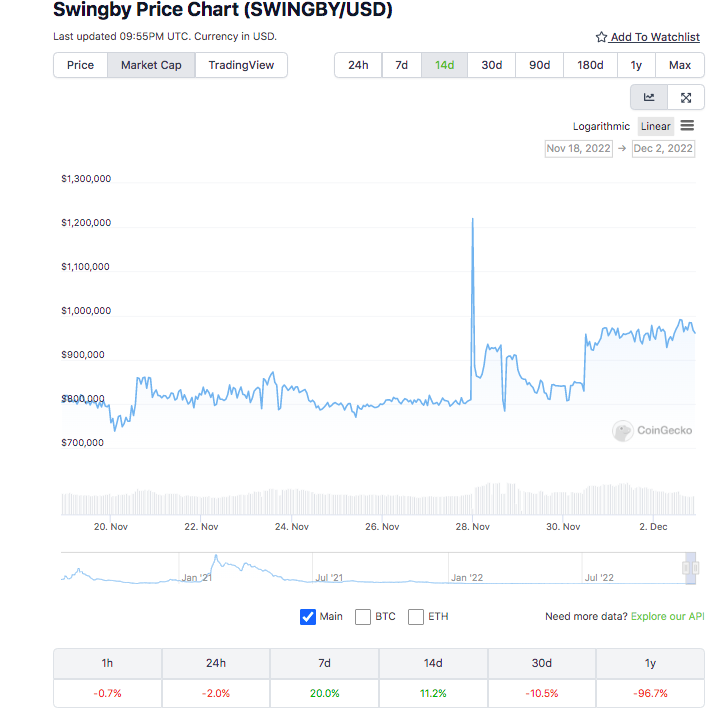Enable the BTC checkbox

(362, 616)
